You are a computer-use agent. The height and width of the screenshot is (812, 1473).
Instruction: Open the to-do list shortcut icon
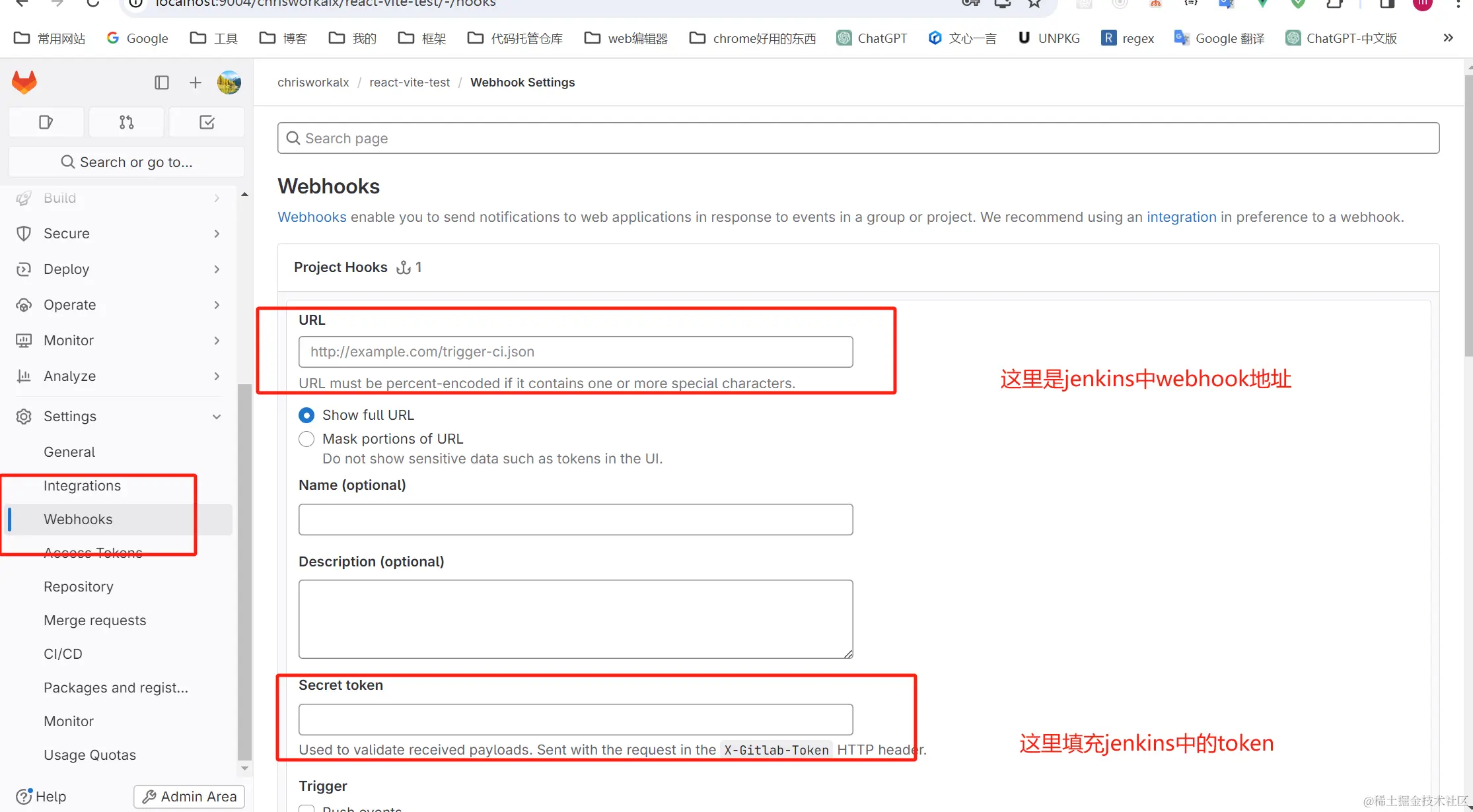207,122
